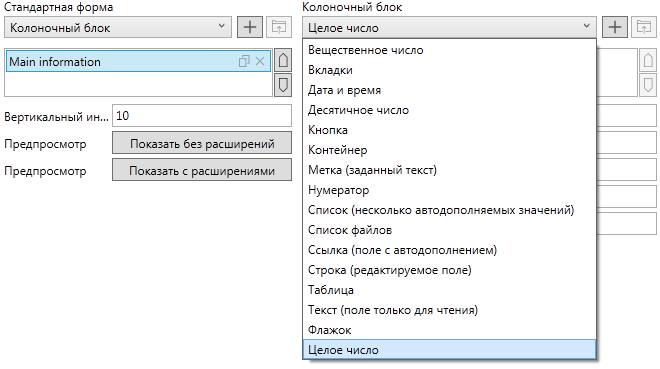
Task: Duplicate the Main information item
Action: click(x=244, y=61)
